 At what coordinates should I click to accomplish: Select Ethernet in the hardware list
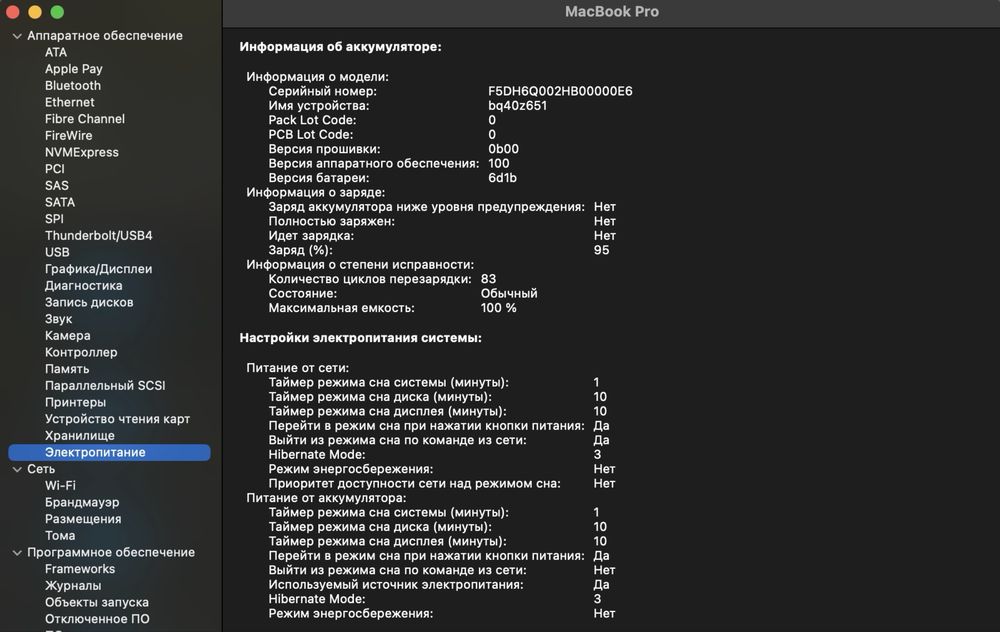tap(70, 102)
